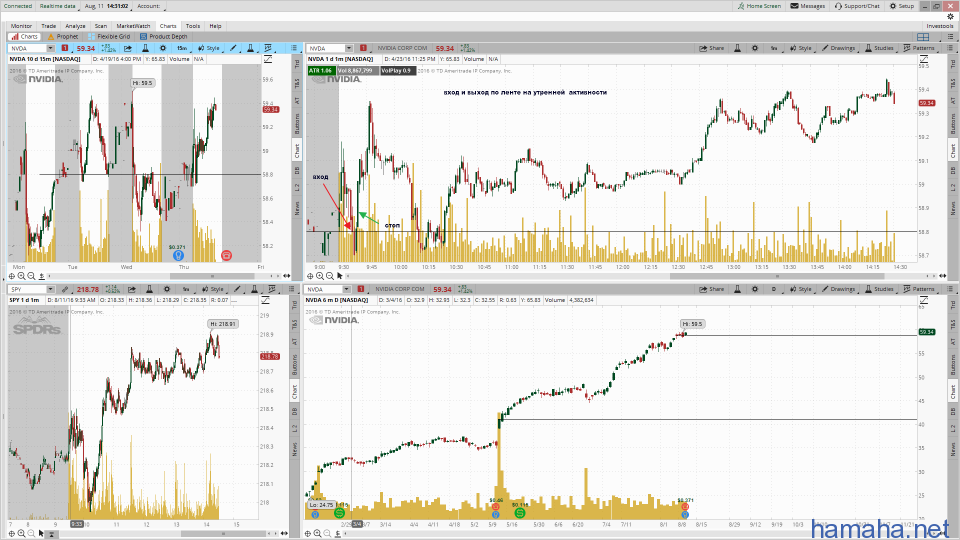
Task: Open Patterns in the NVDA 6-month chart
Action: 919,290
